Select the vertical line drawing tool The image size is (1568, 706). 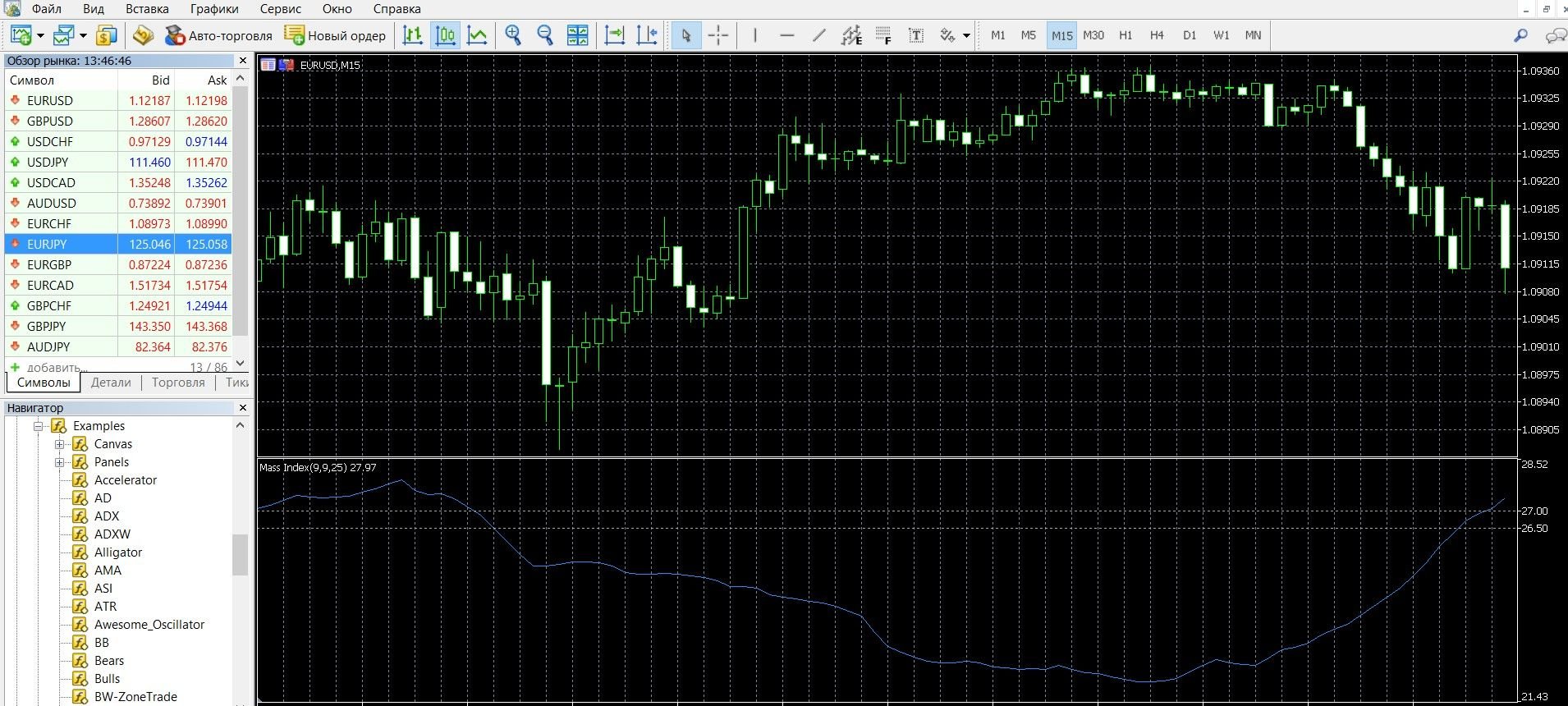(754, 35)
